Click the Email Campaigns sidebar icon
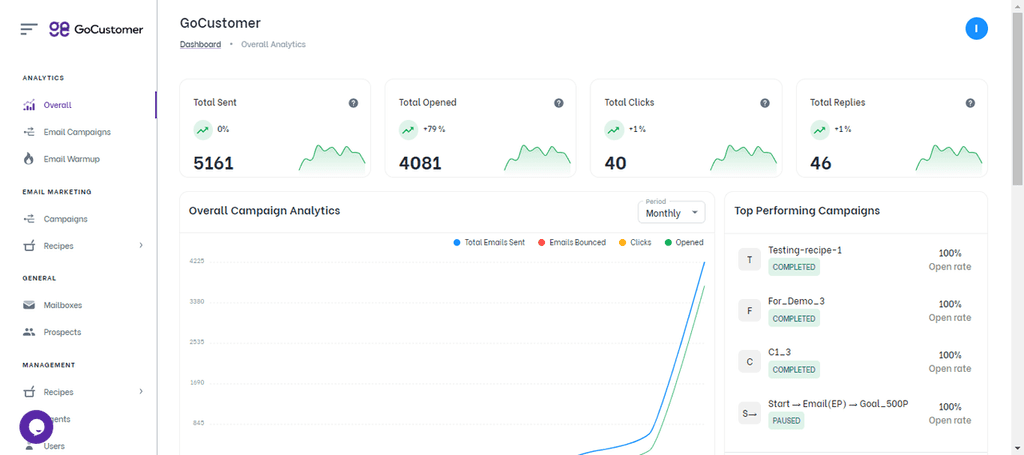 click(x=29, y=132)
